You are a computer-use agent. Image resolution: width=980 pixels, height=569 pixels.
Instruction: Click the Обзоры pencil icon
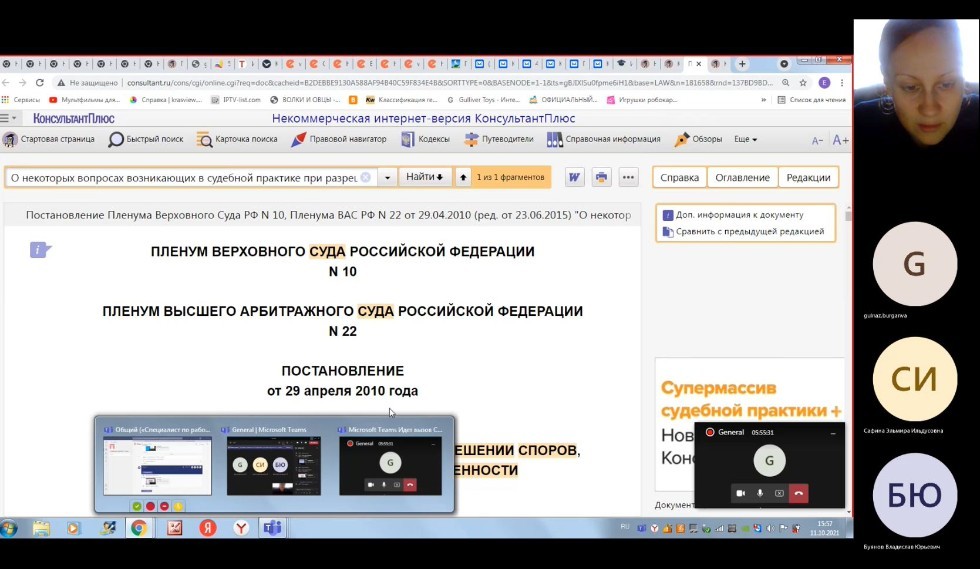pos(682,140)
